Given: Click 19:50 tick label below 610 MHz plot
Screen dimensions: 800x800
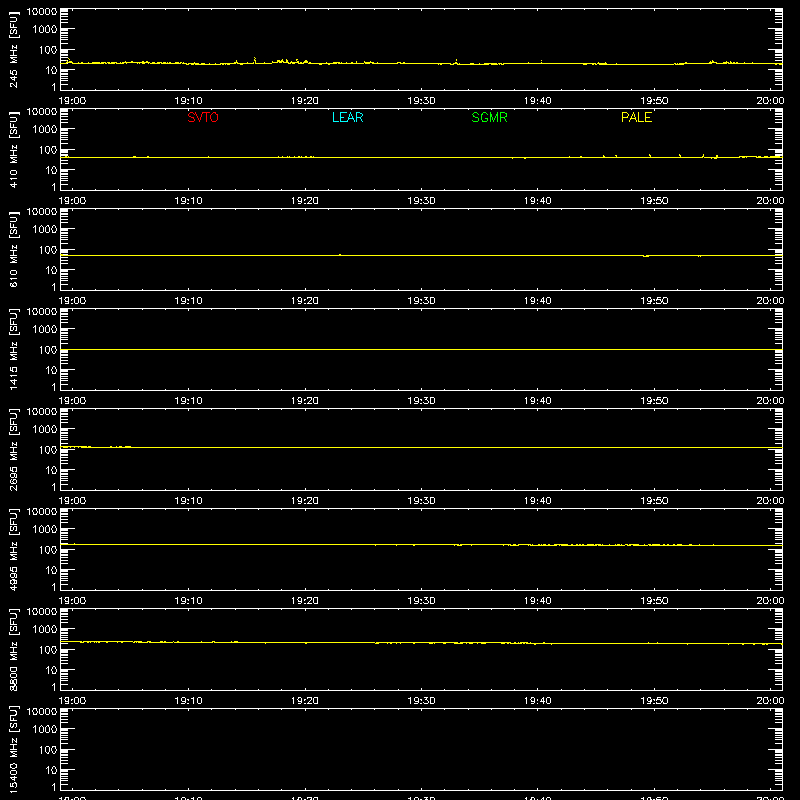Looking at the screenshot, I should pyautogui.click(x=654, y=301).
